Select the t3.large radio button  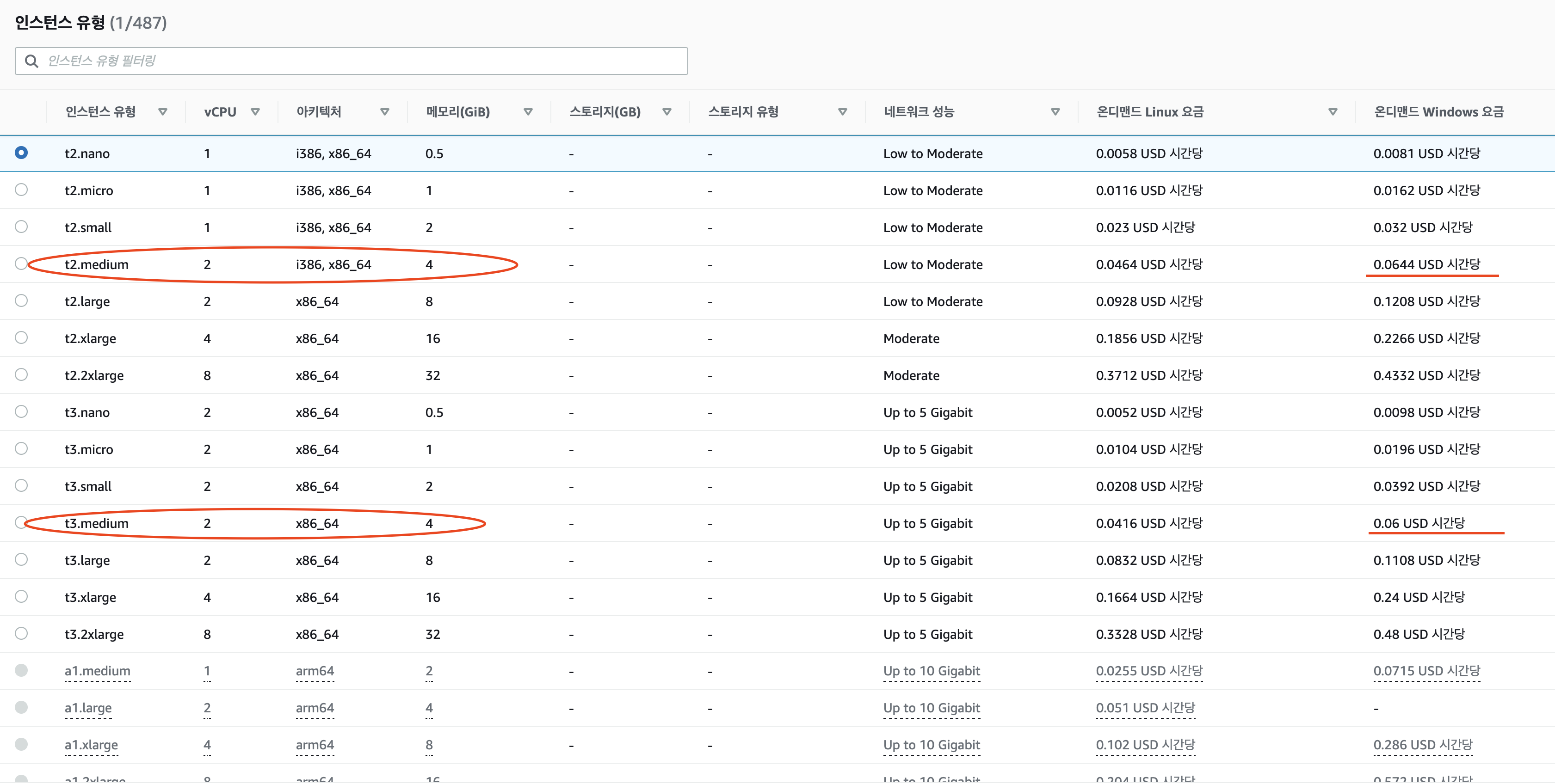[x=21, y=559]
